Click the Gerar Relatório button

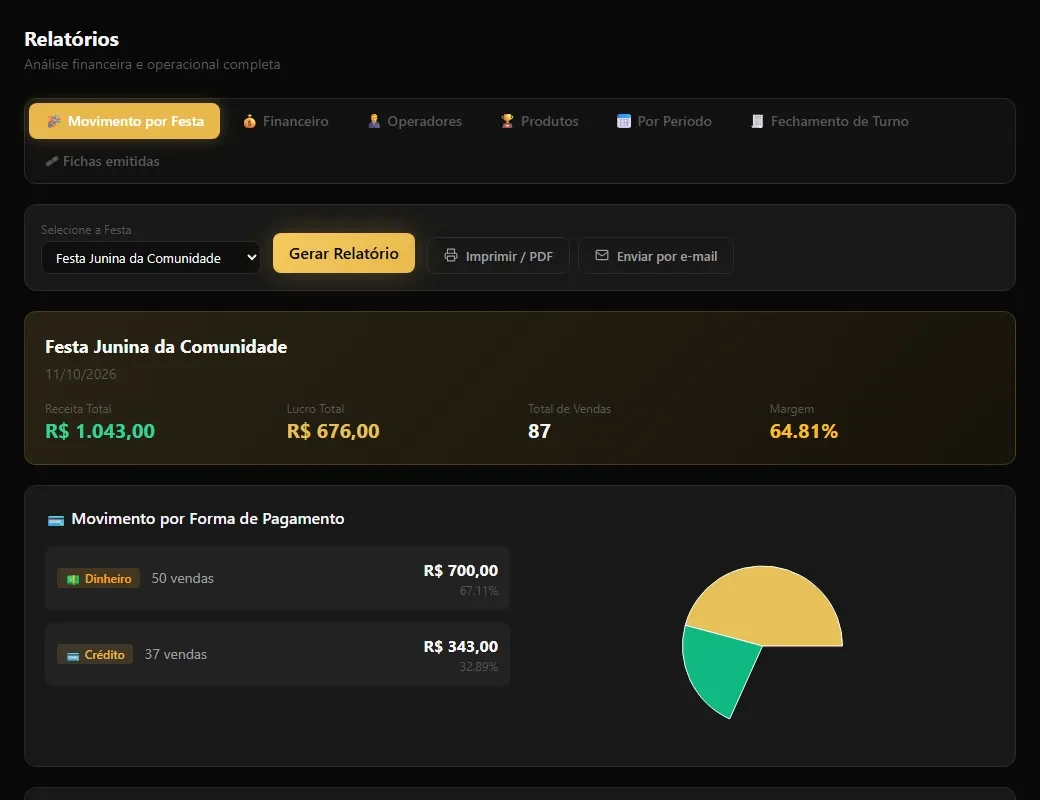pyautogui.click(x=344, y=253)
